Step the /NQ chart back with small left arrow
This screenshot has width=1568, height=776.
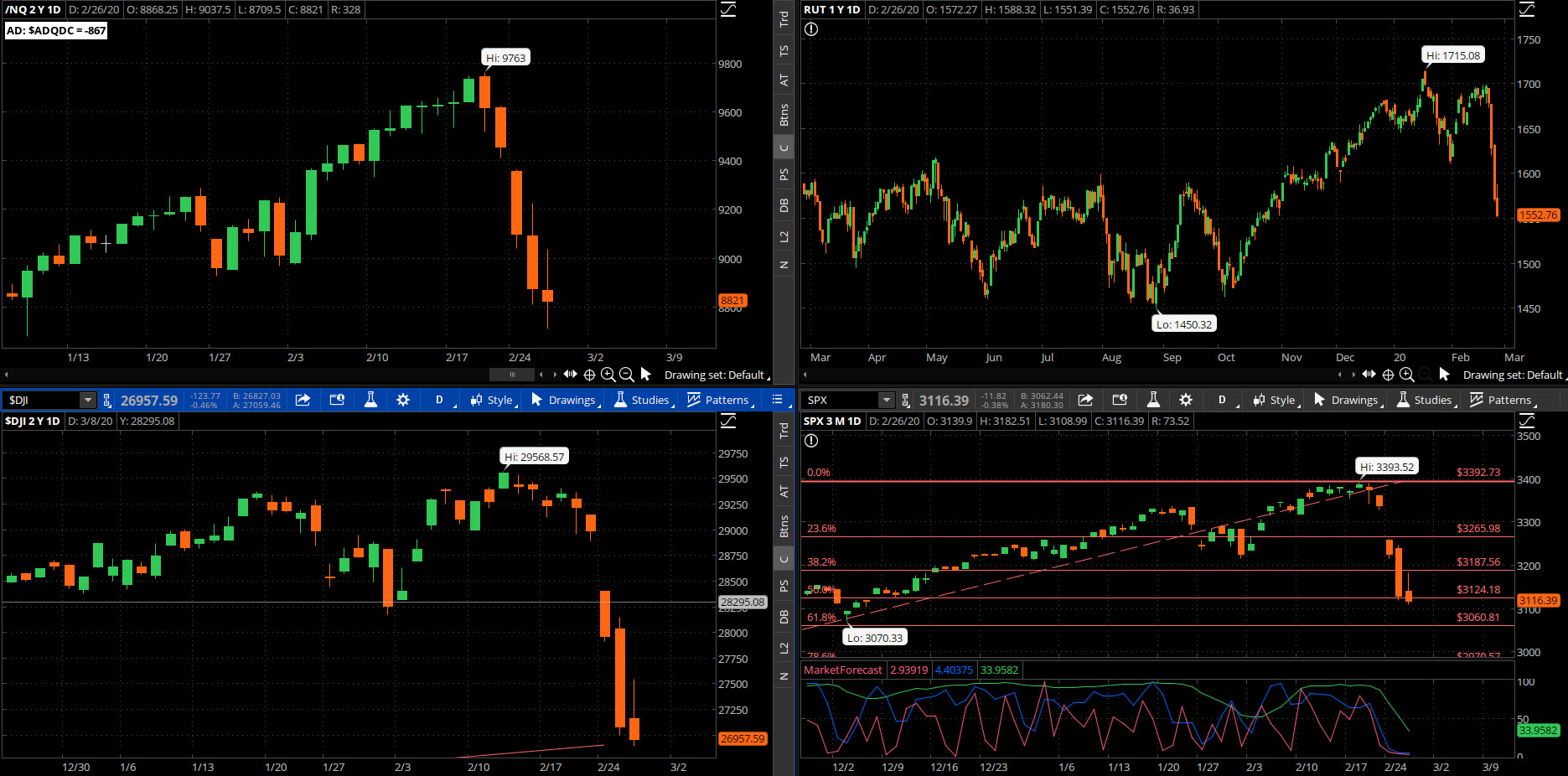point(541,375)
